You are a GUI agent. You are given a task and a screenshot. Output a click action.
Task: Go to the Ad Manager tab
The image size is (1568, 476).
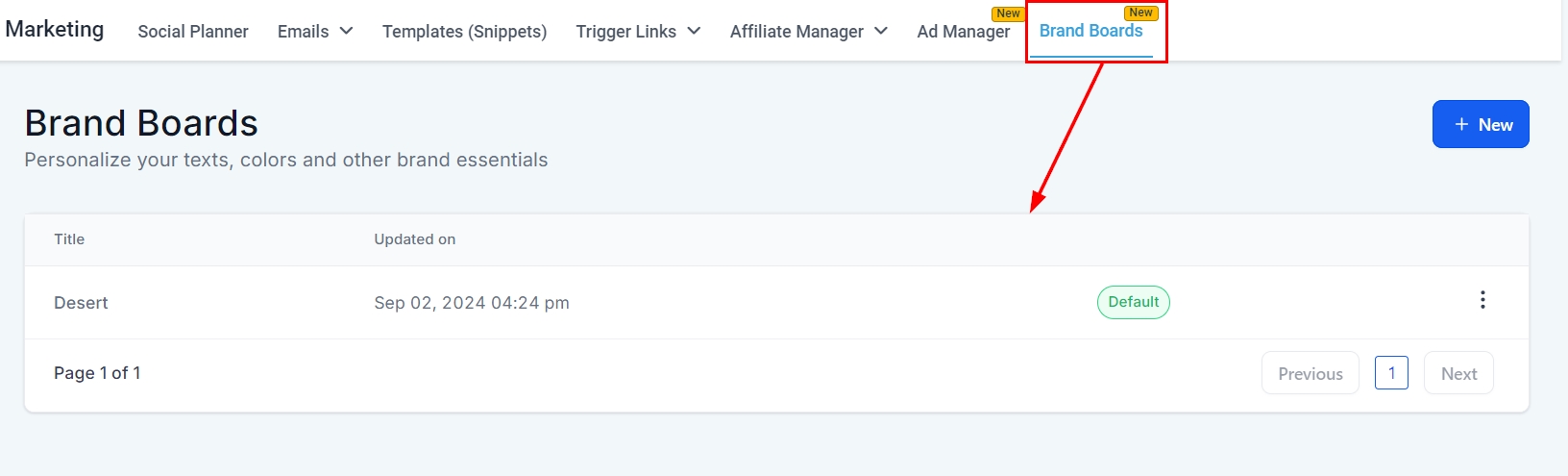pyautogui.click(x=963, y=32)
